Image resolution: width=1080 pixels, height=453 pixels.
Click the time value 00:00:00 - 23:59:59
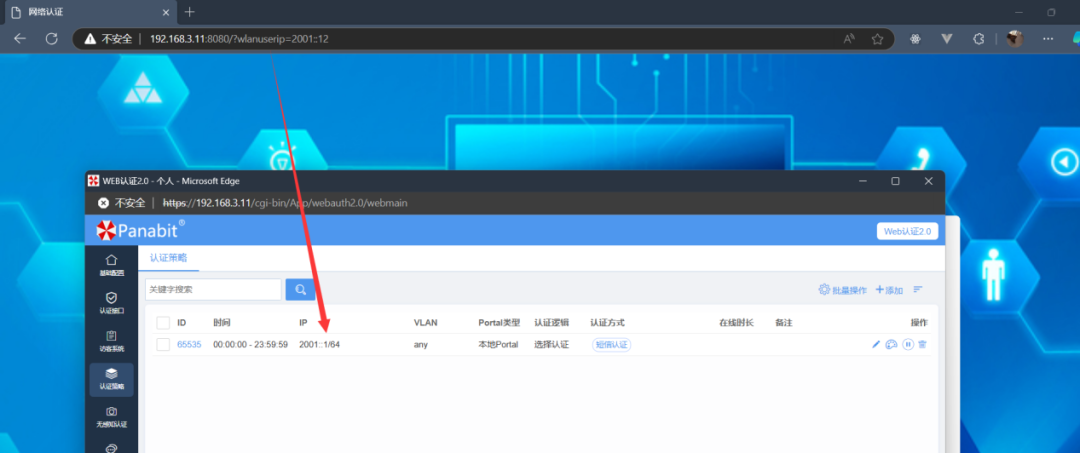click(x=250, y=344)
